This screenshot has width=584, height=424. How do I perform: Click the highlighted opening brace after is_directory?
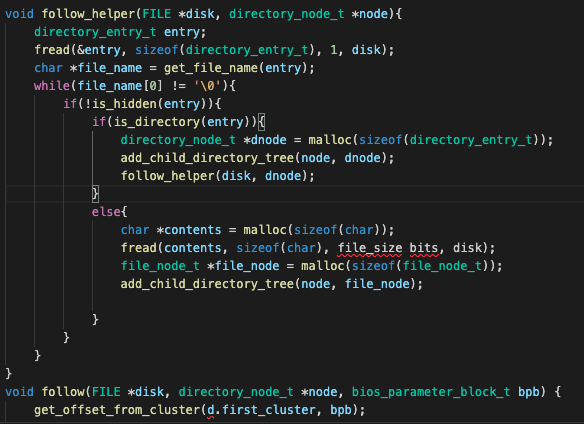261,122
